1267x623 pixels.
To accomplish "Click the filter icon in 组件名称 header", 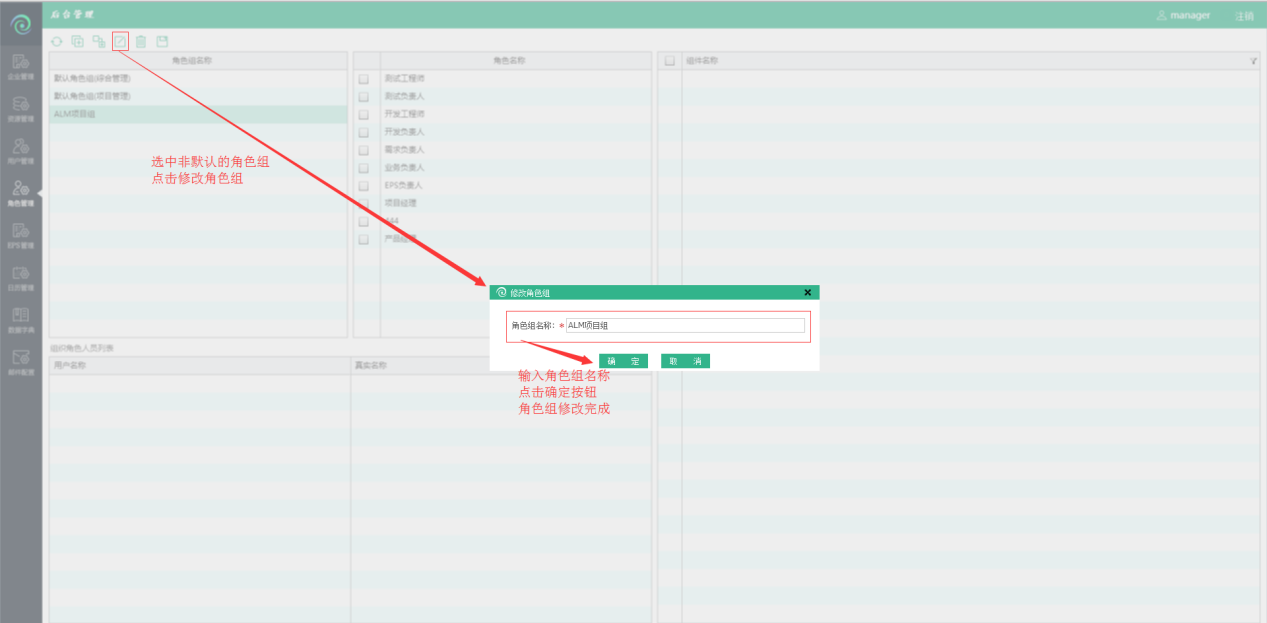I will pyautogui.click(x=1254, y=61).
